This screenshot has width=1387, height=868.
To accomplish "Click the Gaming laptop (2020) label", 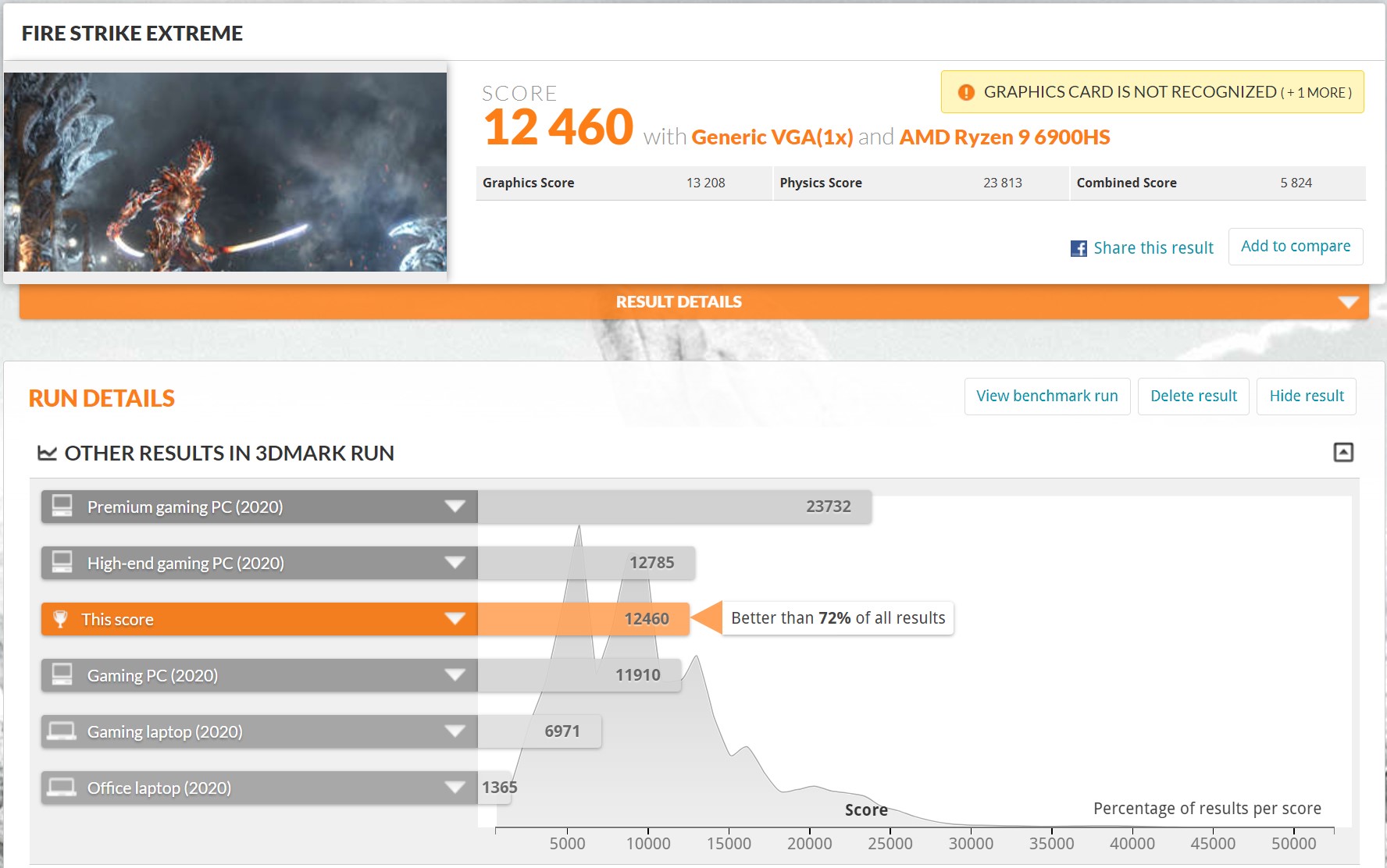I will pyautogui.click(x=165, y=732).
